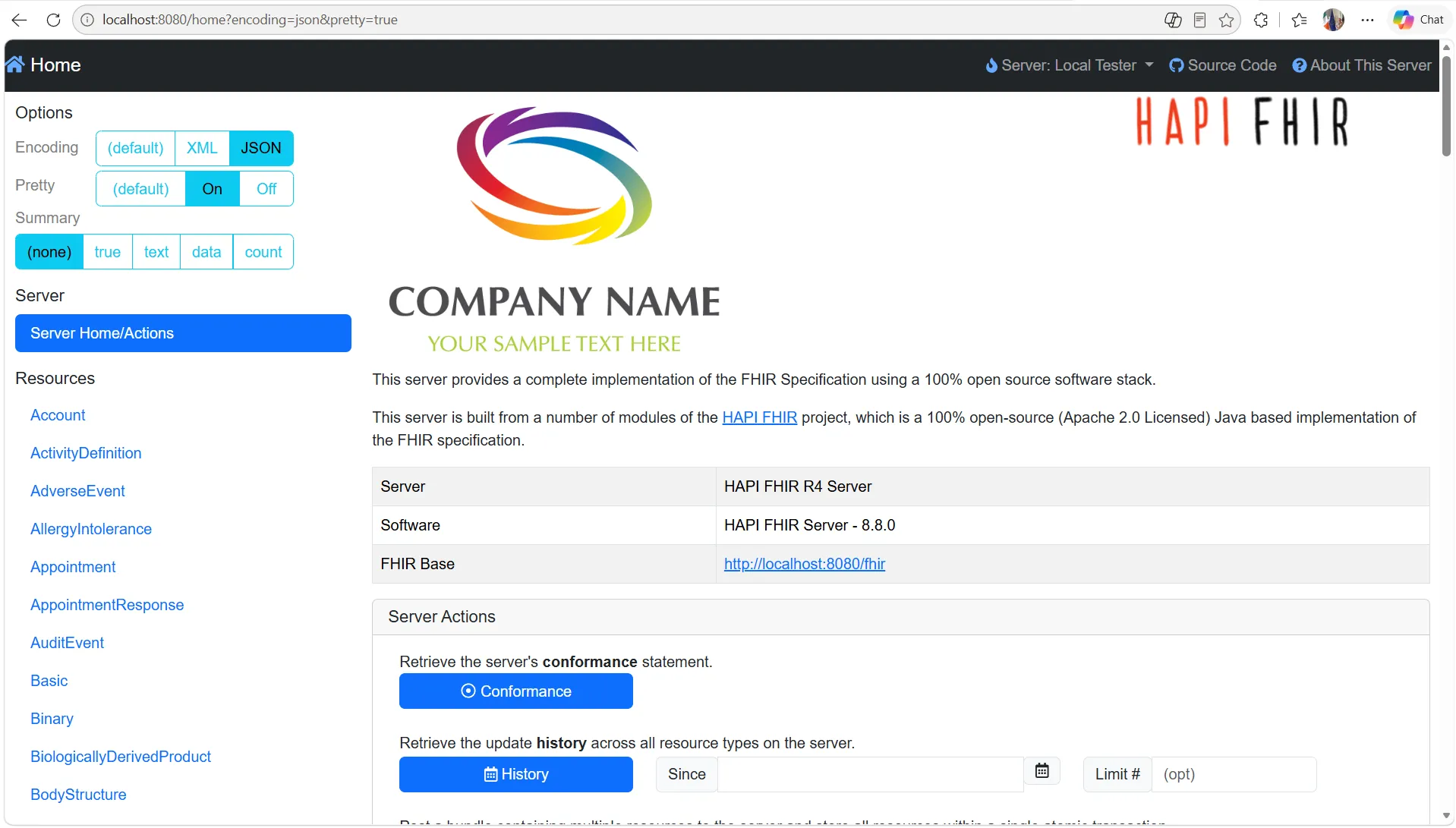1456x828 pixels.
Task: Open Source Code link in navbar
Action: point(1223,65)
